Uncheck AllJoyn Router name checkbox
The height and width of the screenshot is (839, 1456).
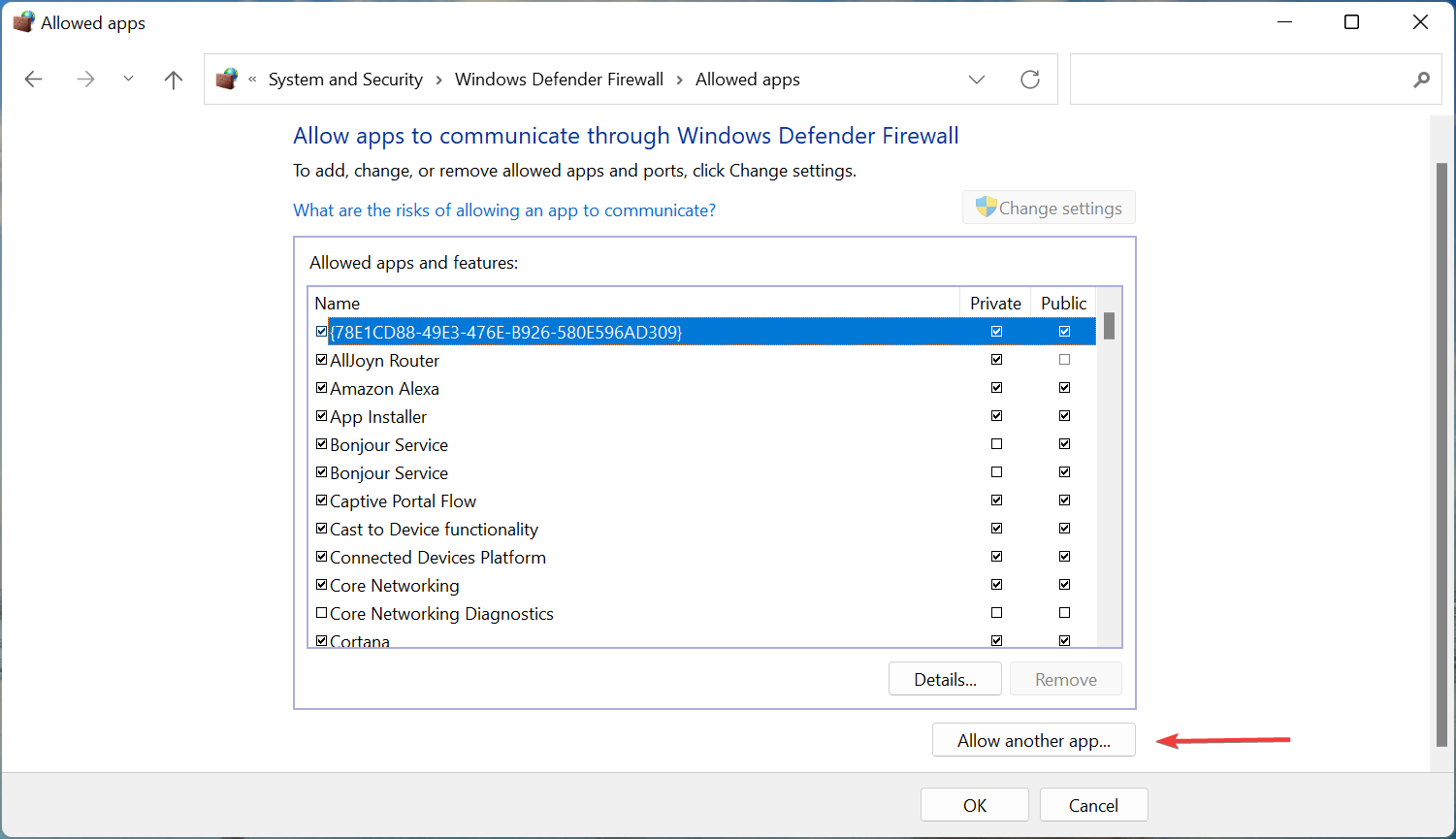tap(321, 360)
